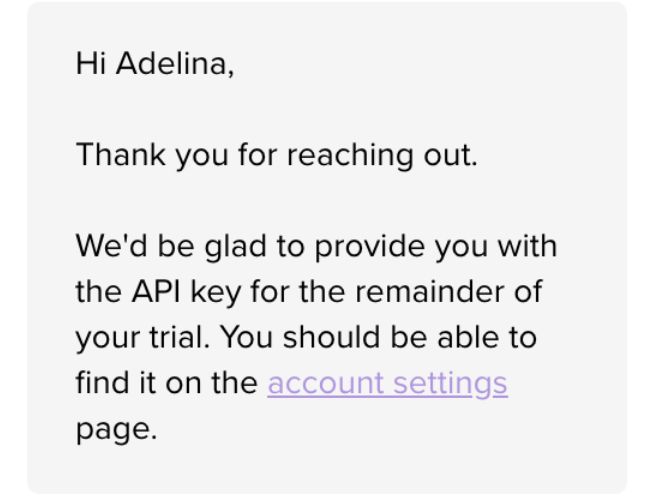Select 'Thank you for reaching out.' sentence
Viewport: 656px width, 500px height.
[277, 155]
